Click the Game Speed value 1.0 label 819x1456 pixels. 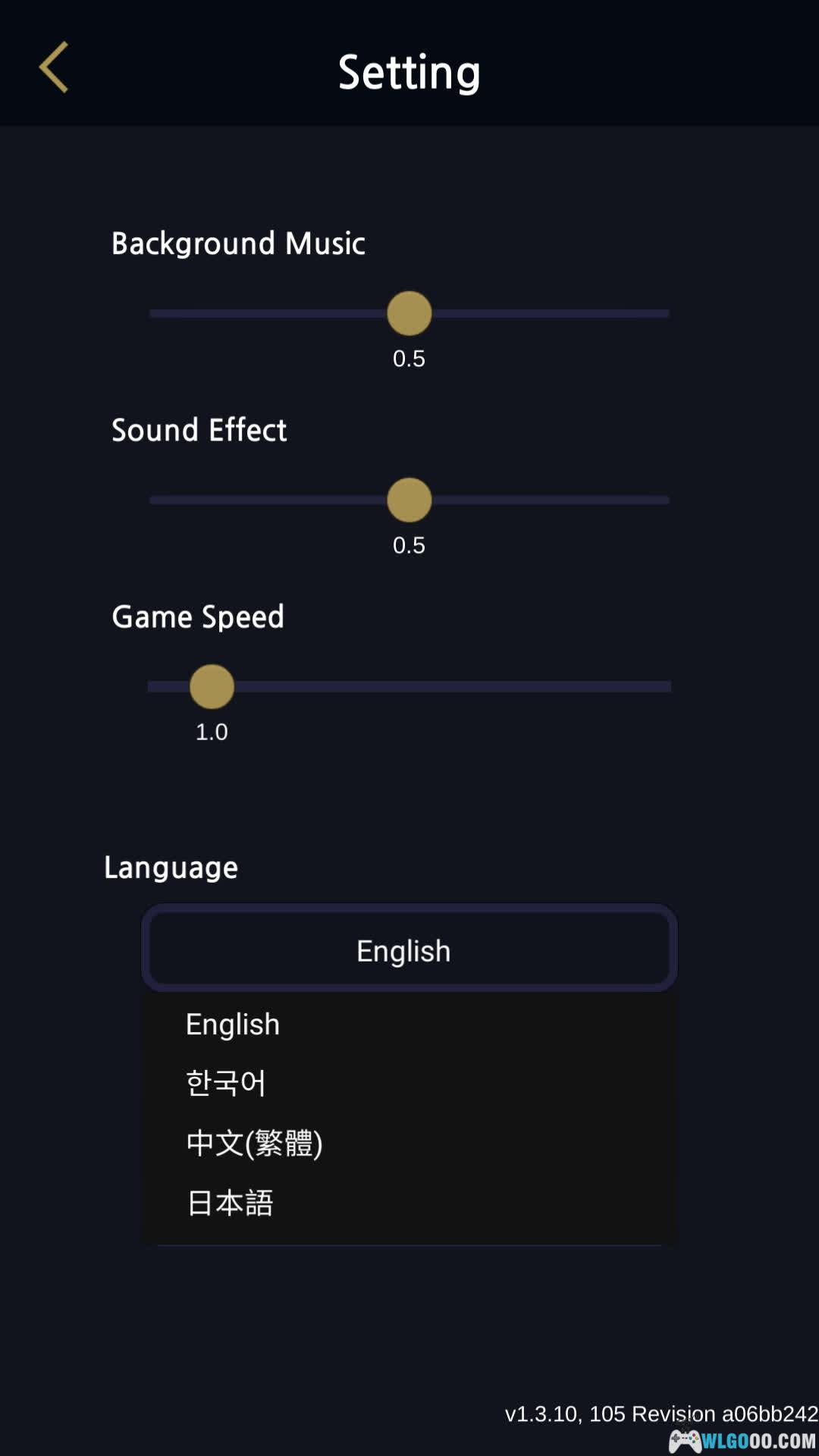tap(212, 732)
